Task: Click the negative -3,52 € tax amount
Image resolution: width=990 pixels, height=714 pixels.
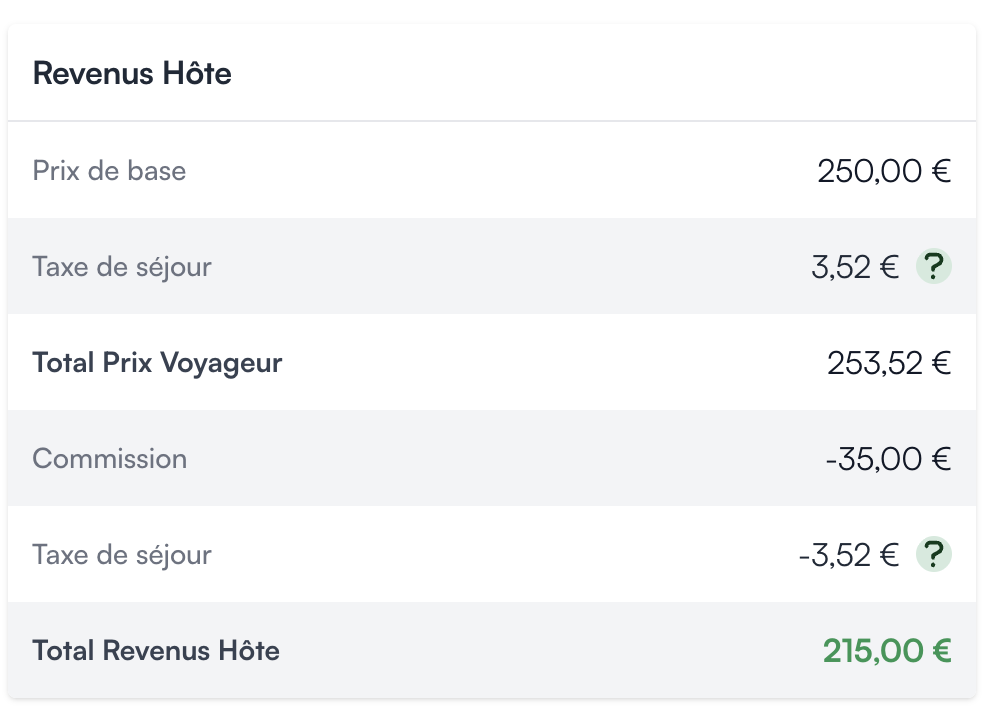Action: pyautogui.click(x=849, y=555)
